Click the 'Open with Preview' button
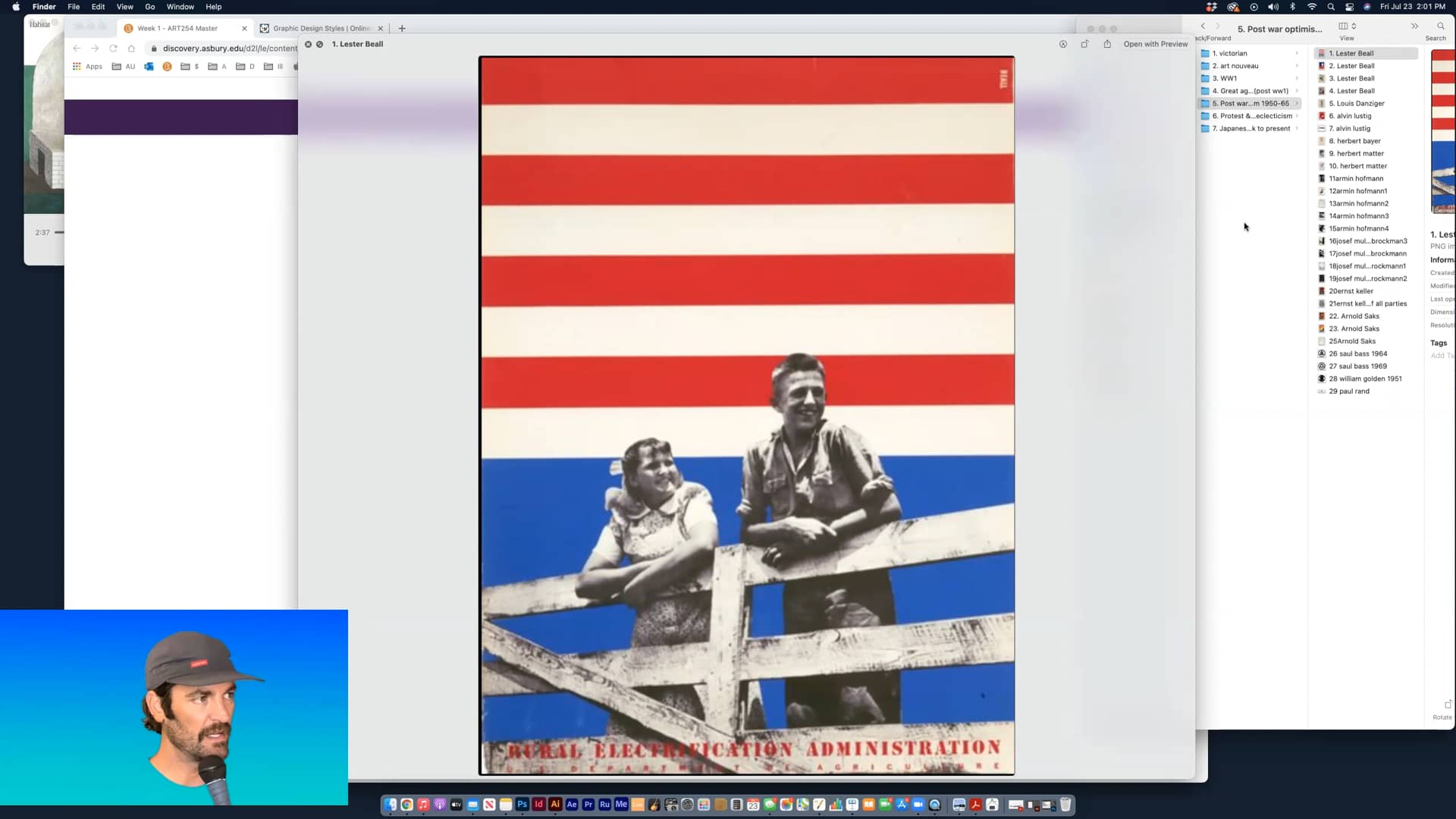The width and height of the screenshot is (1456, 819). click(1155, 44)
